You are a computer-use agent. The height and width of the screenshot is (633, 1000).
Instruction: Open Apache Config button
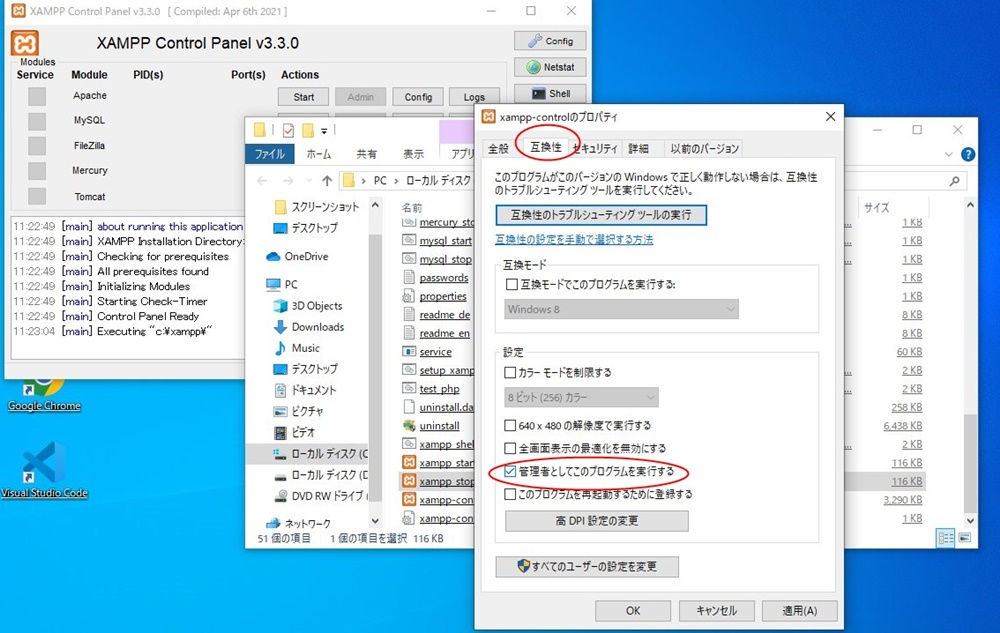tap(418, 97)
